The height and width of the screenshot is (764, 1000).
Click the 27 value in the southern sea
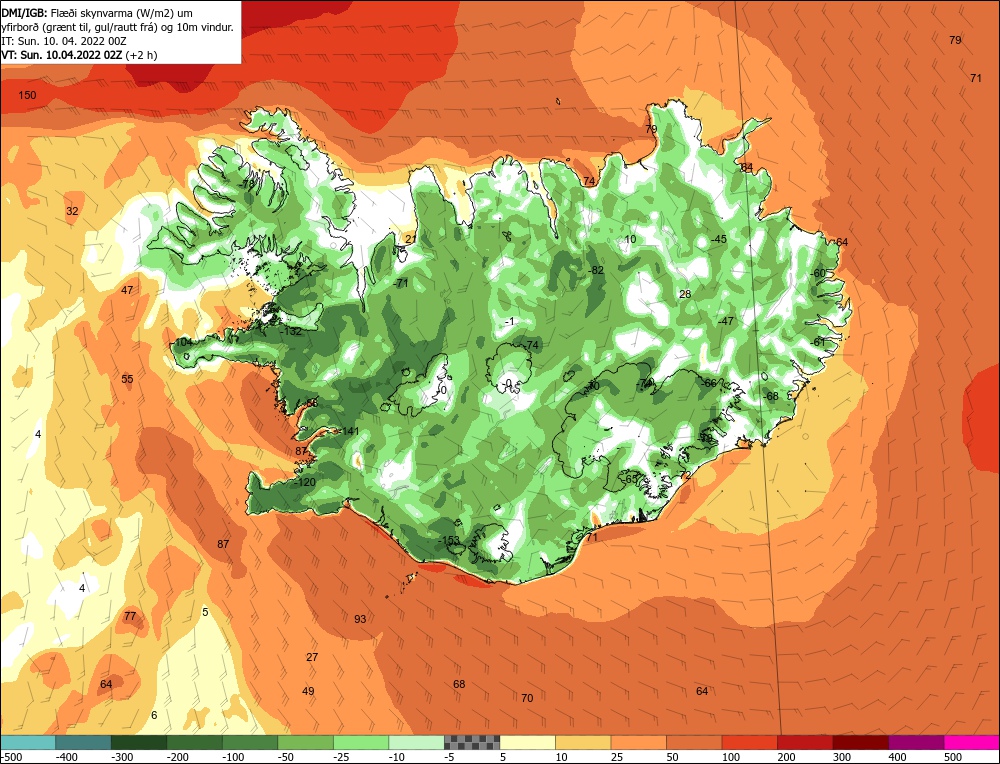pyautogui.click(x=312, y=657)
